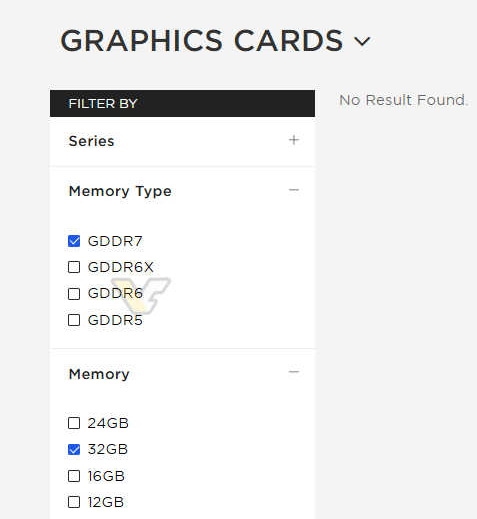Expand the Series filter plus icon

coord(294,140)
